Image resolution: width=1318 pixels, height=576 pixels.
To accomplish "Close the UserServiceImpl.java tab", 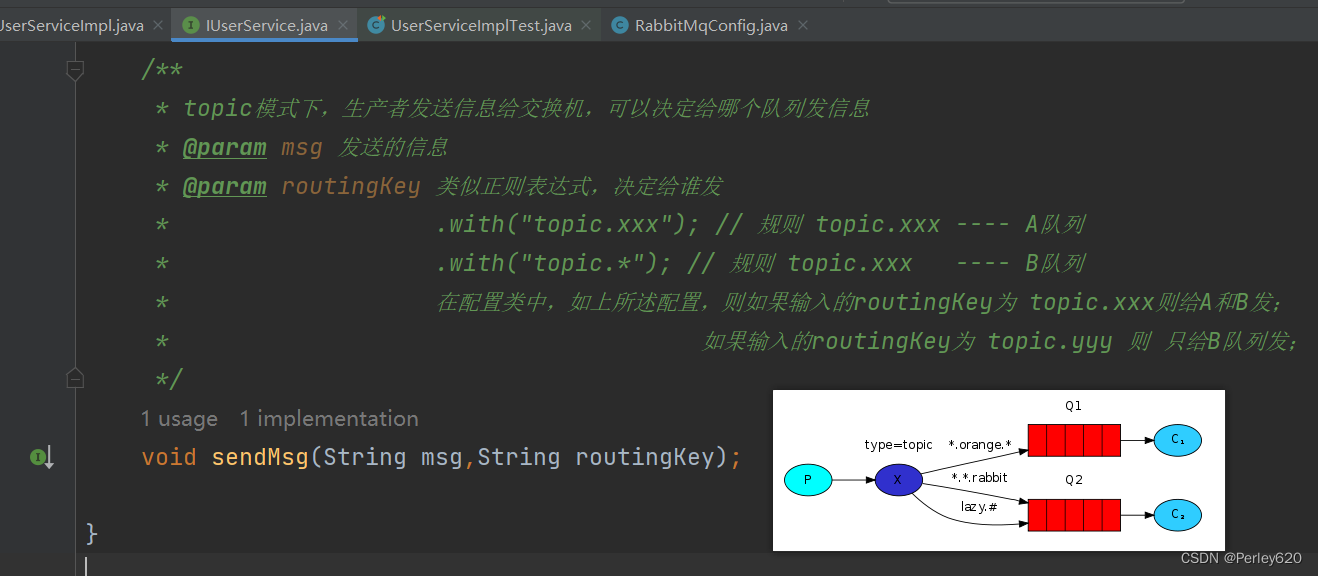I will point(158,26).
